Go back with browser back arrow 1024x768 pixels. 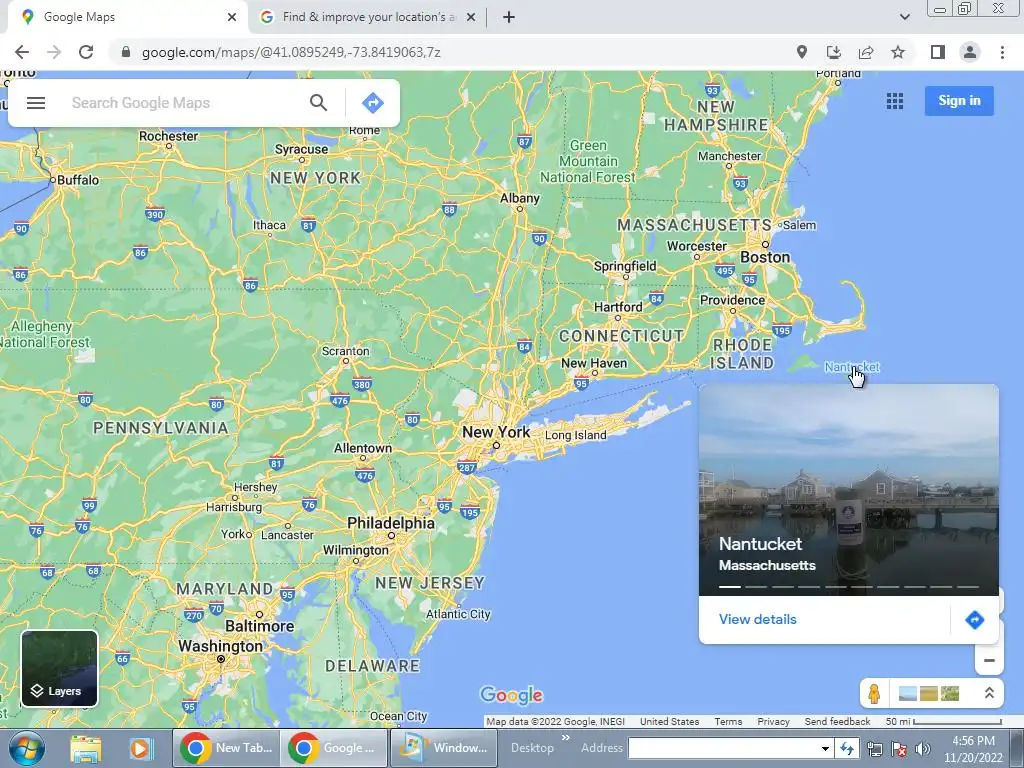(22, 52)
